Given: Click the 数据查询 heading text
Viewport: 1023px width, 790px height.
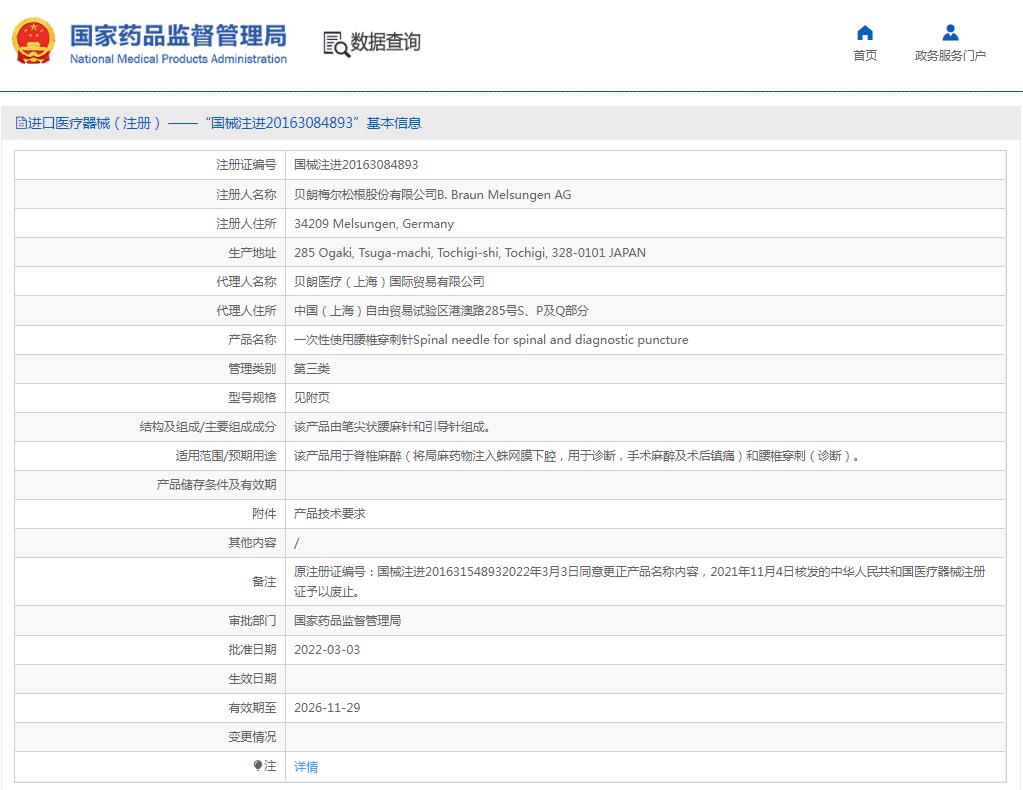Looking at the screenshot, I should (386, 42).
